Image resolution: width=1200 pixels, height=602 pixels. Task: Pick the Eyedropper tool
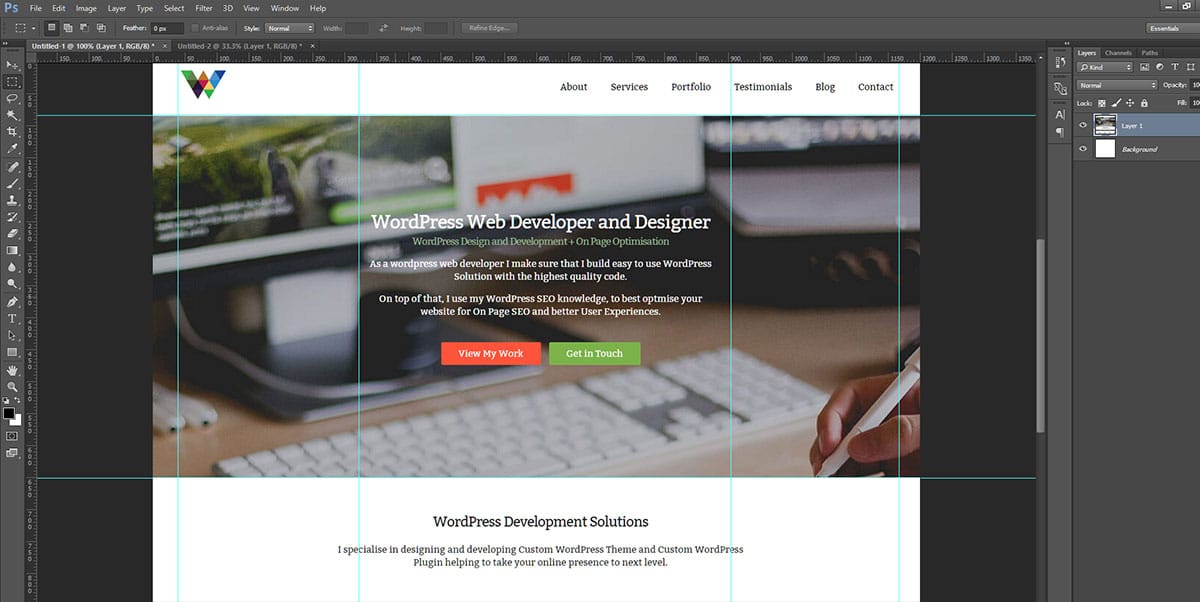12,149
